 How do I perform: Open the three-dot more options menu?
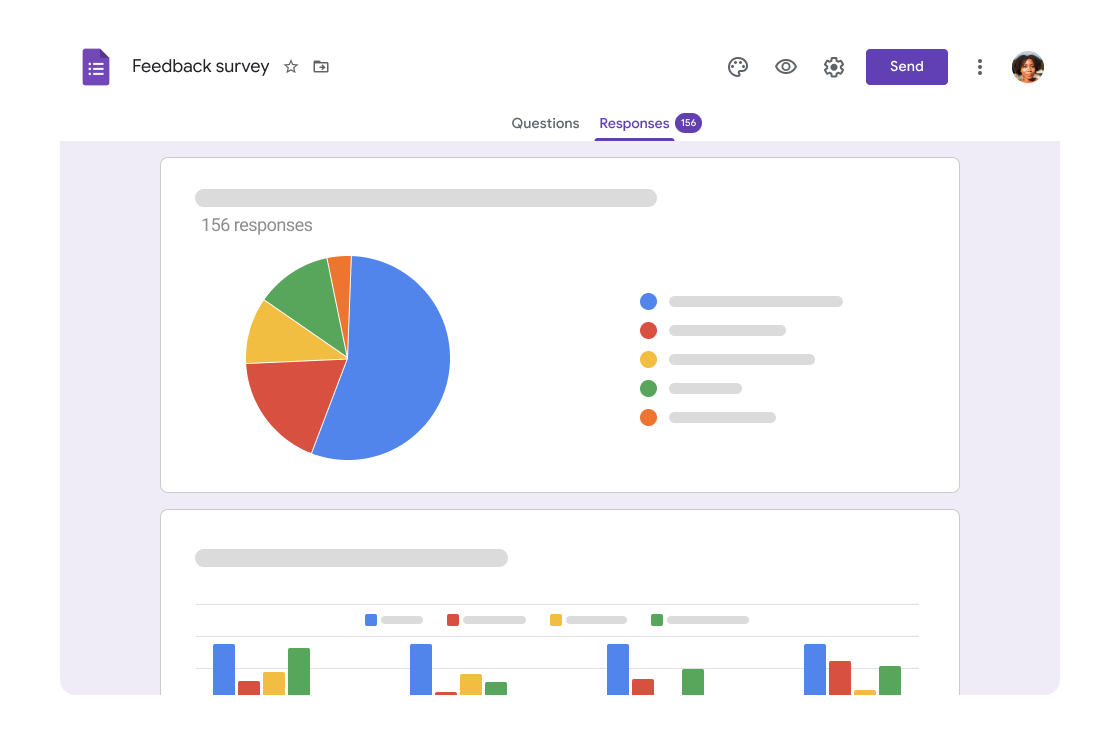coord(980,66)
